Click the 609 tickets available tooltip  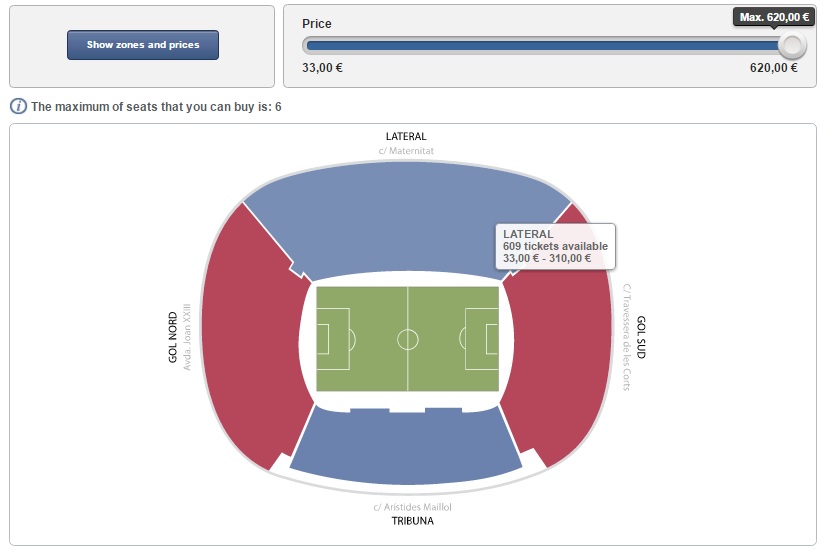point(555,246)
